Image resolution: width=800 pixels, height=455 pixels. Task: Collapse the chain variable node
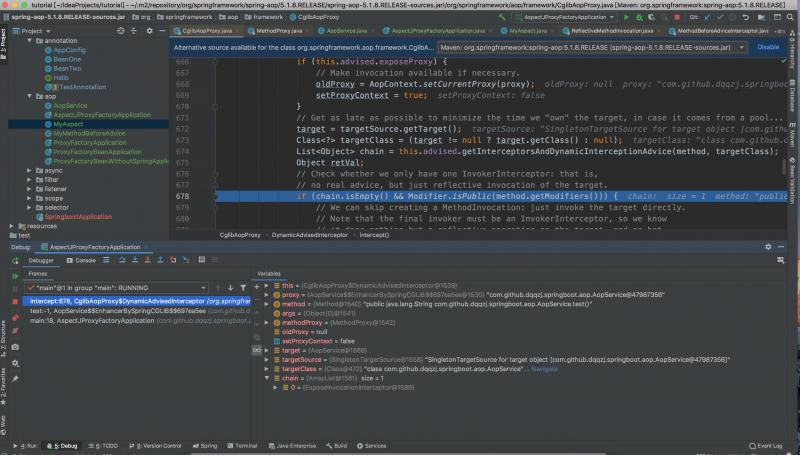pyautogui.click(x=265, y=378)
